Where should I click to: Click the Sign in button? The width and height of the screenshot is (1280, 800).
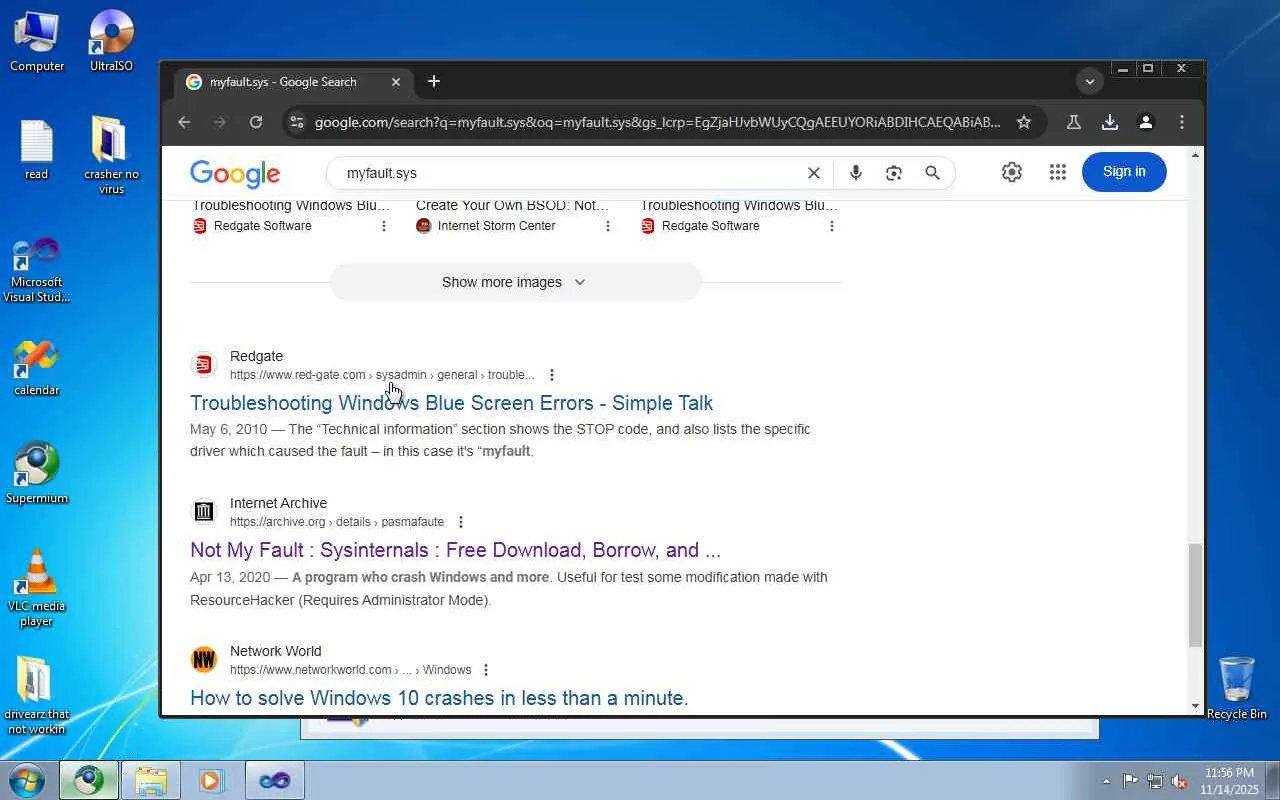click(1124, 172)
